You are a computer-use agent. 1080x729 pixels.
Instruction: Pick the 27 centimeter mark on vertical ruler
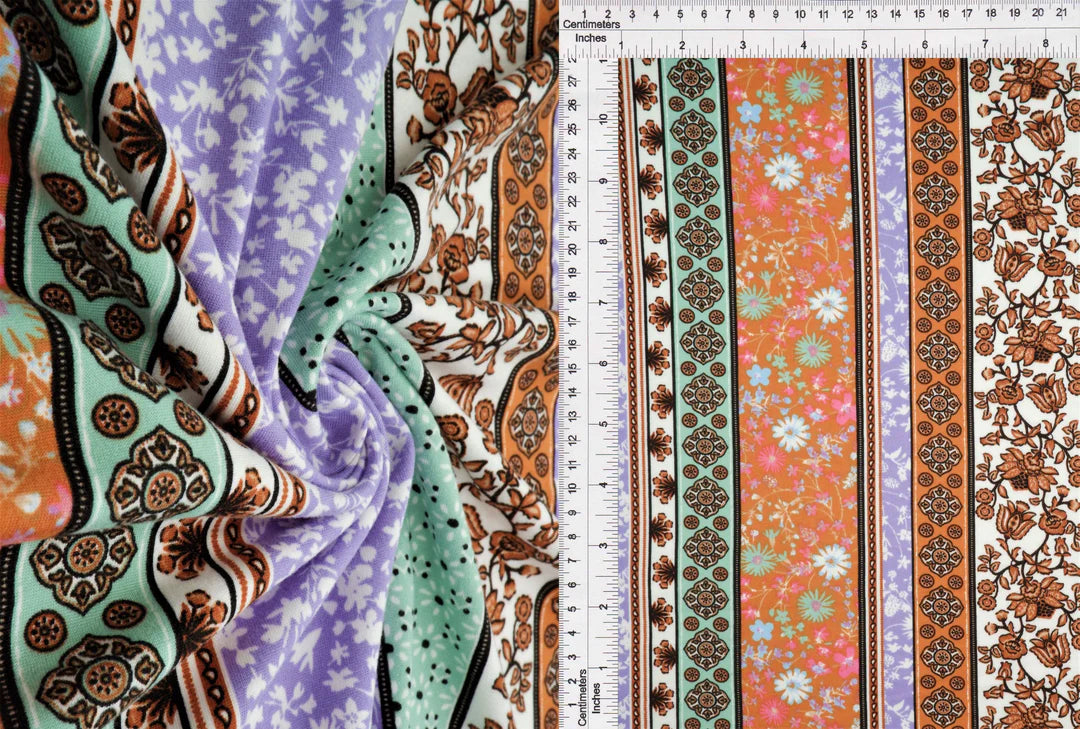pyautogui.click(x=571, y=81)
